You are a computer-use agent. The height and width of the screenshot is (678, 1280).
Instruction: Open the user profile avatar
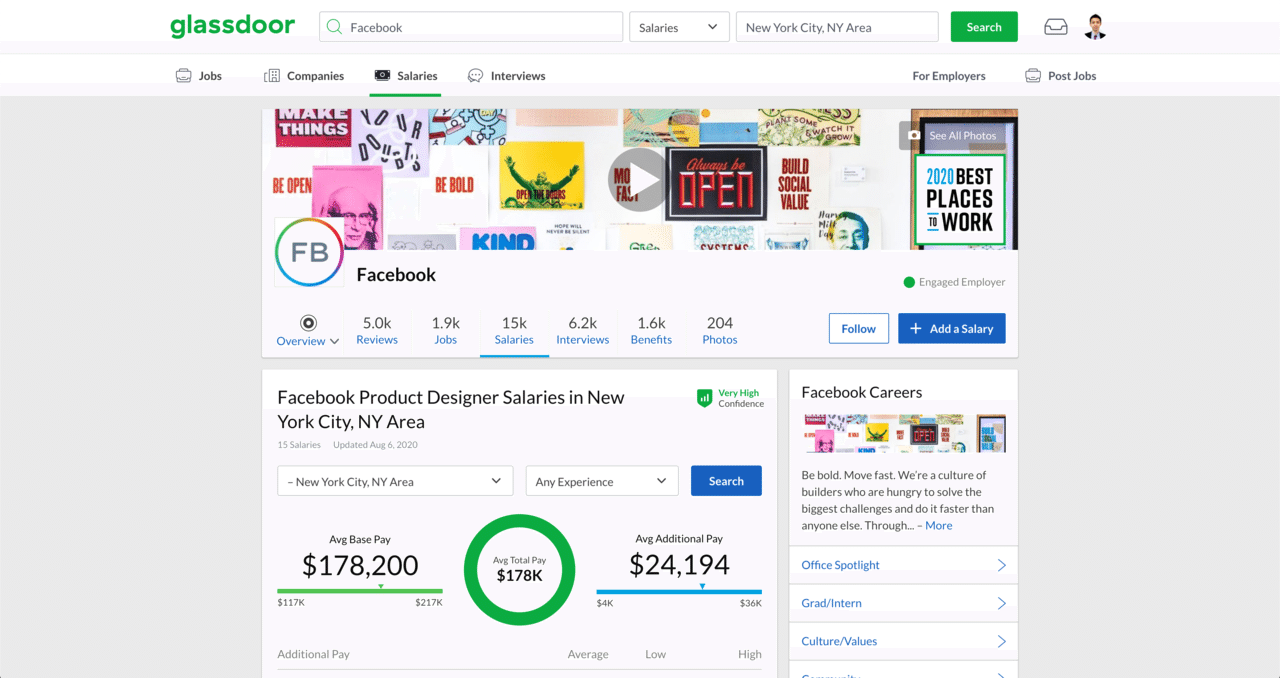1095,27
